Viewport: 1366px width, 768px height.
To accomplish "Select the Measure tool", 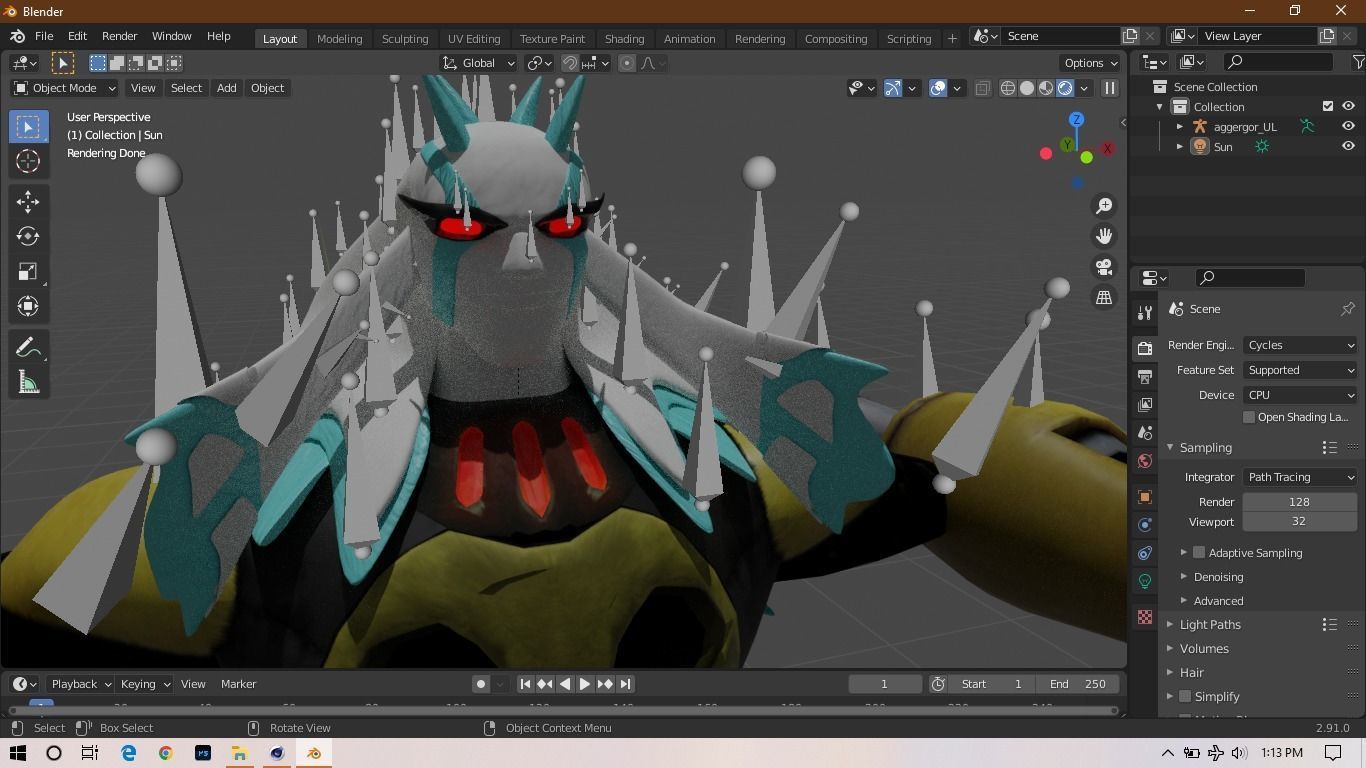I will click(28, 382).
